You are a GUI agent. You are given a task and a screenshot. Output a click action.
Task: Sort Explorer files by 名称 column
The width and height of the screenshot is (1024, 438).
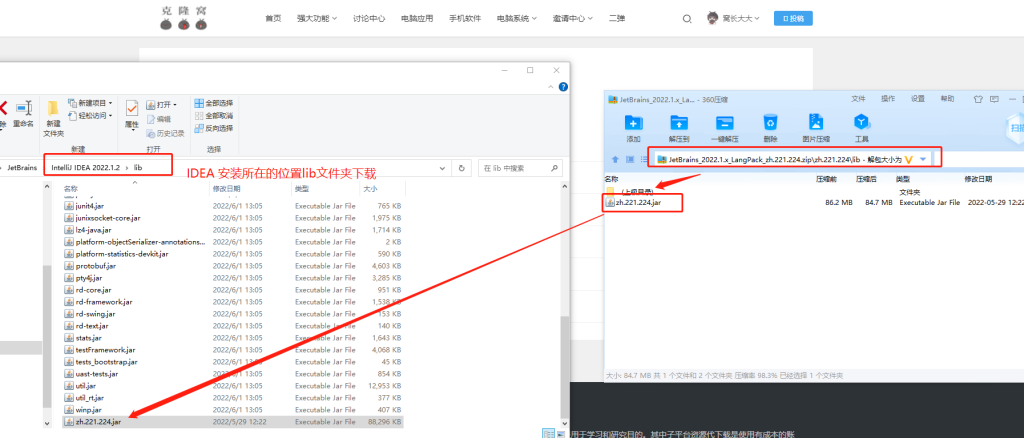(x=69, y=189)
